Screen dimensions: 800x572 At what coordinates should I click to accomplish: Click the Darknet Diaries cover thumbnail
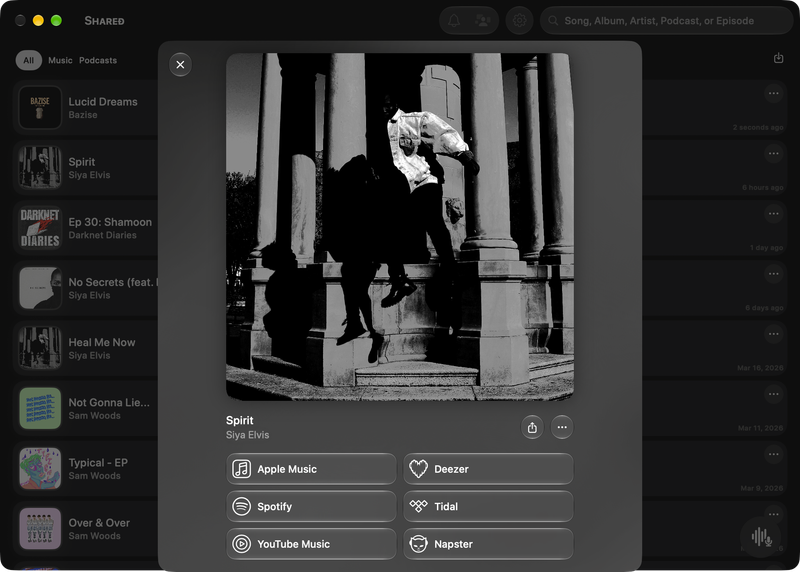40,228
